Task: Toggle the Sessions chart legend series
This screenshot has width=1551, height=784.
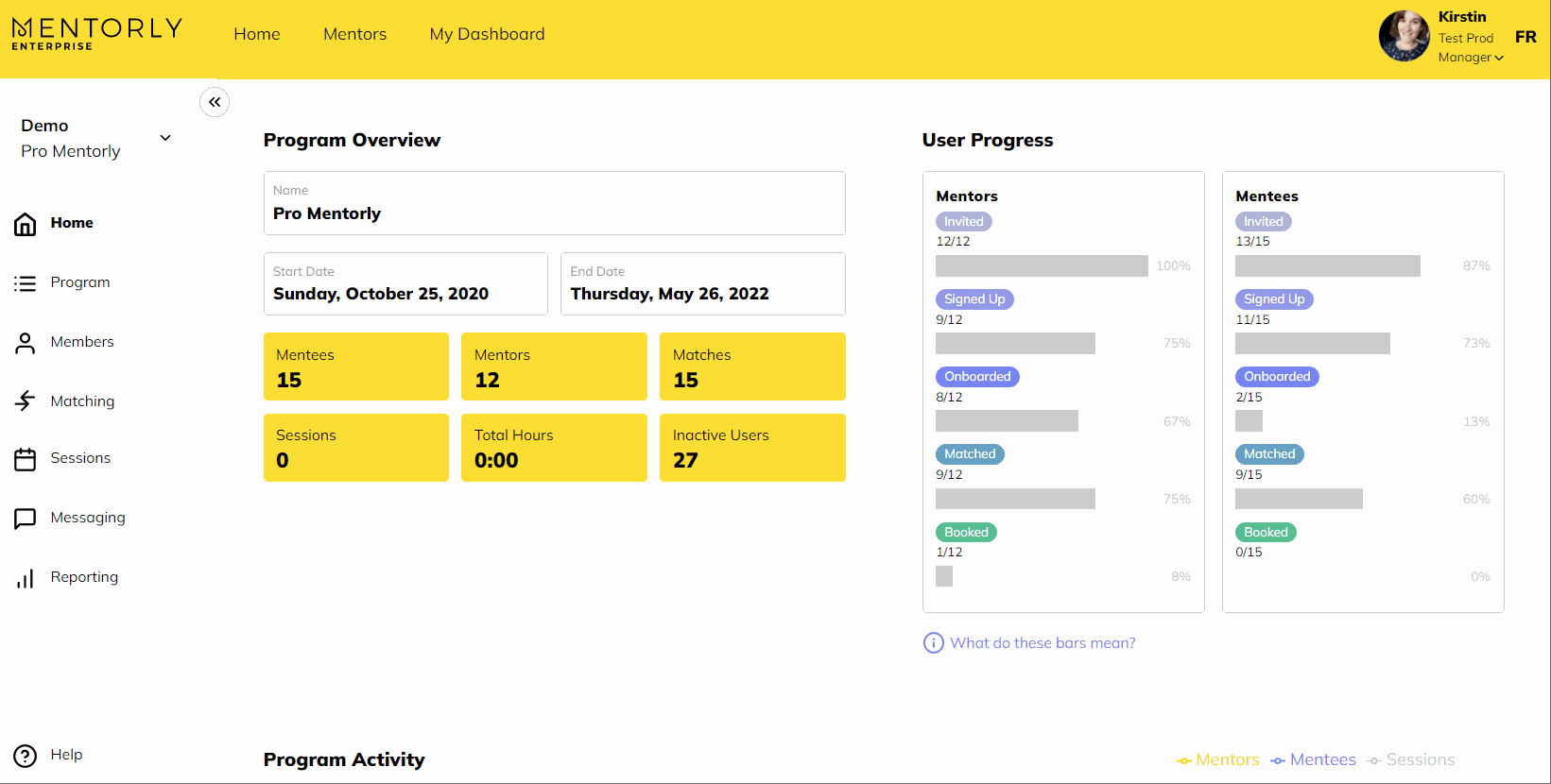Action: coord(1411,760)
